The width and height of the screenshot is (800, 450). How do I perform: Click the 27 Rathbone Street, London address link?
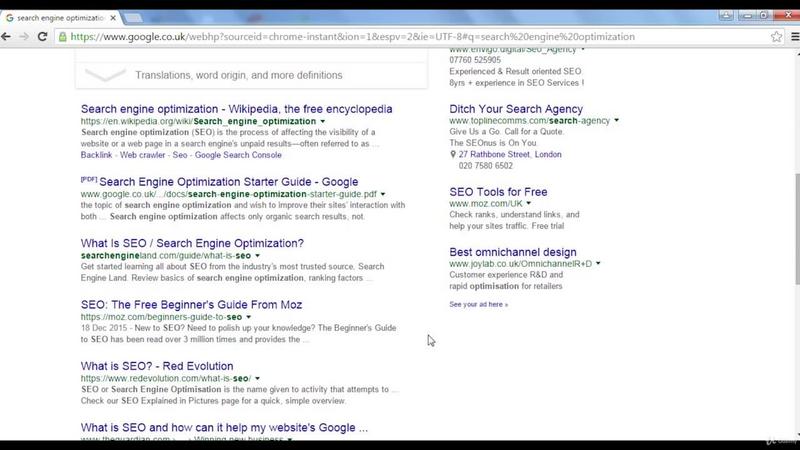tap(510, 154)
